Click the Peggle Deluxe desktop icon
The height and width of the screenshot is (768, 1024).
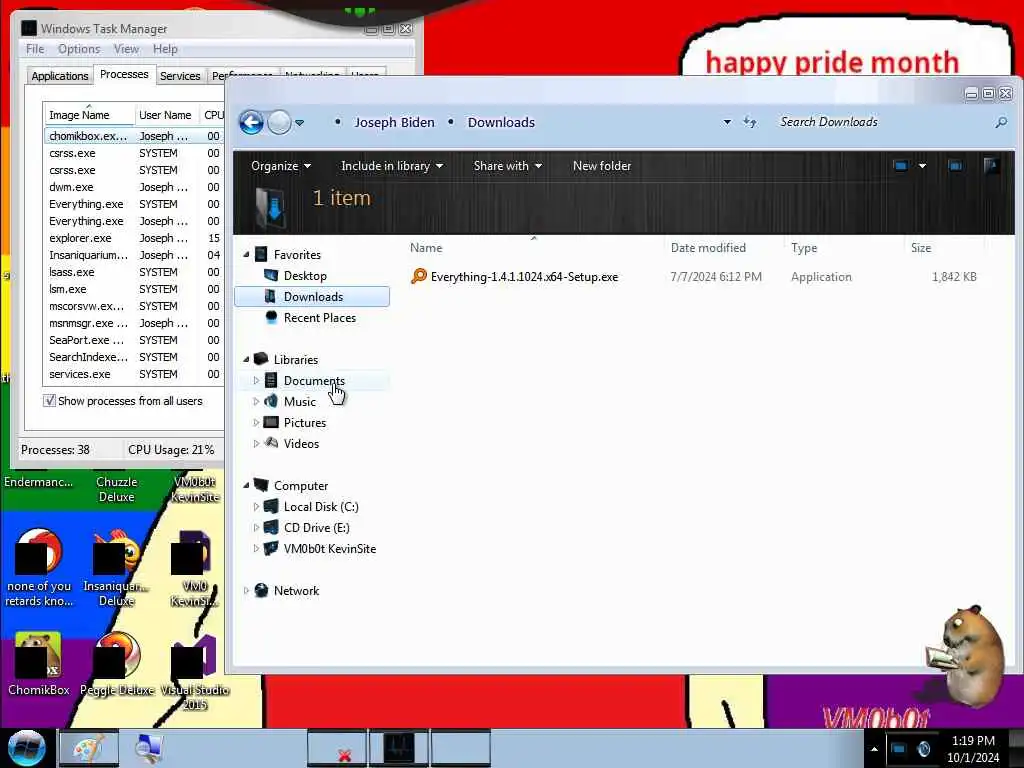click(117, 664)
